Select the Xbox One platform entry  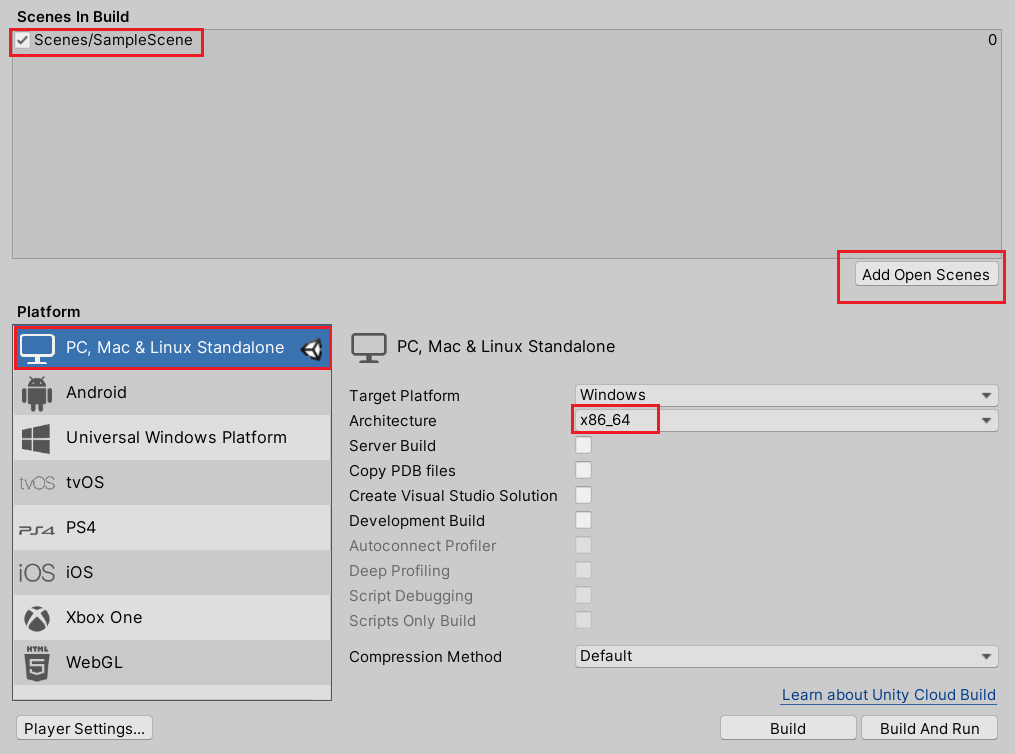point(172,617)
